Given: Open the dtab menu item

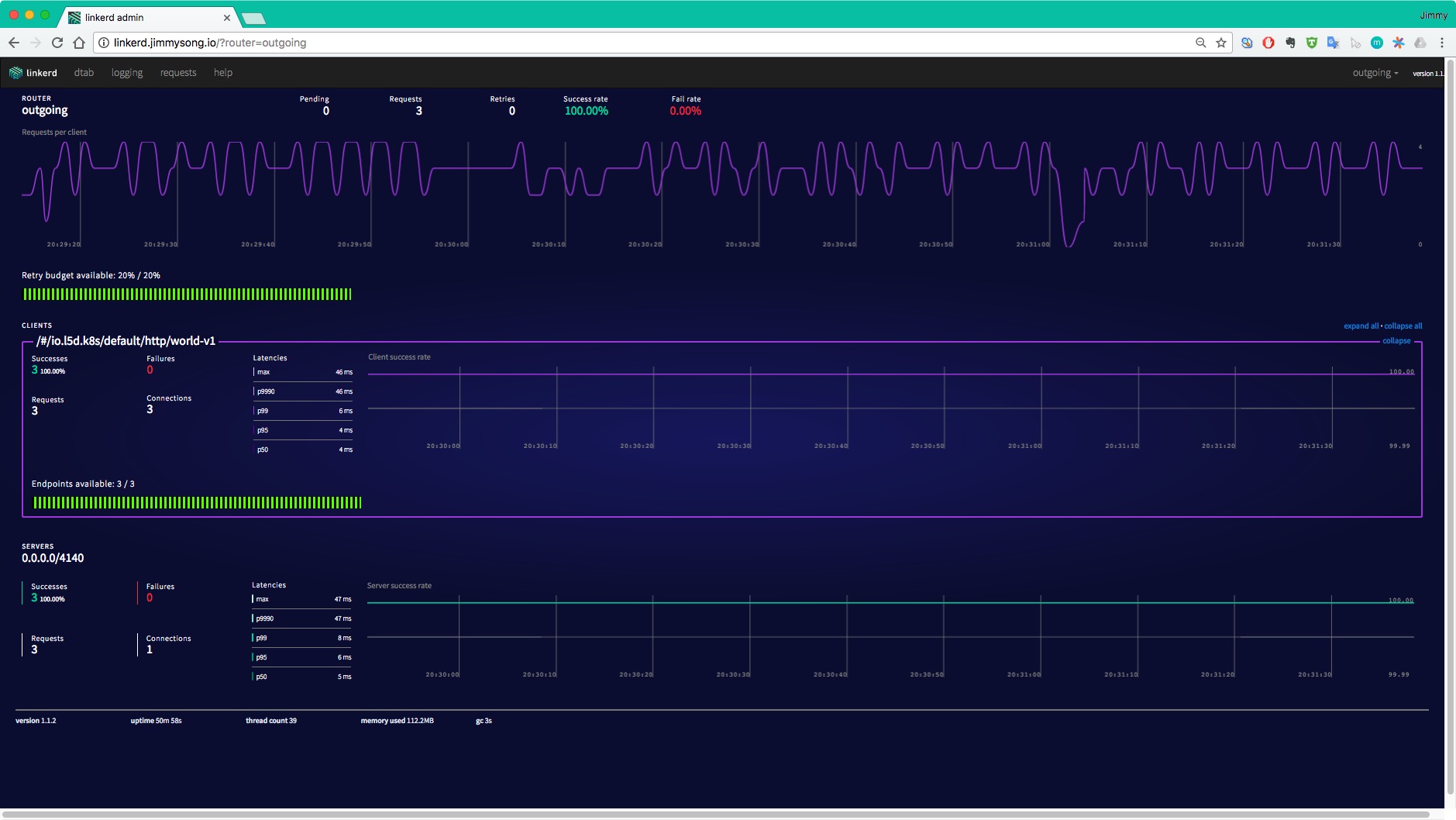Looking at the screenshot, I should click(x=83, y=72).
